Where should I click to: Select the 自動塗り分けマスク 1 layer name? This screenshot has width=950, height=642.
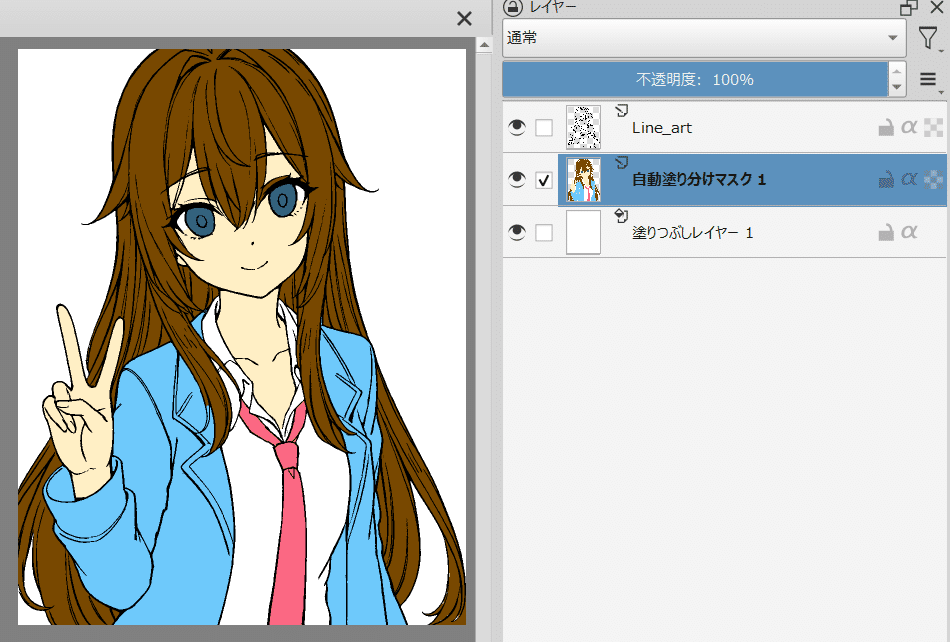pyautogui.click(x=699, y=179)
